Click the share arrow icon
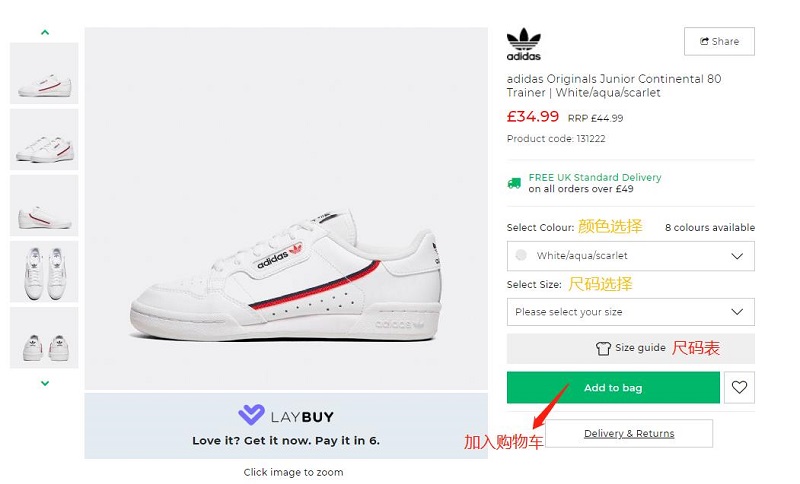 point(705,41)
